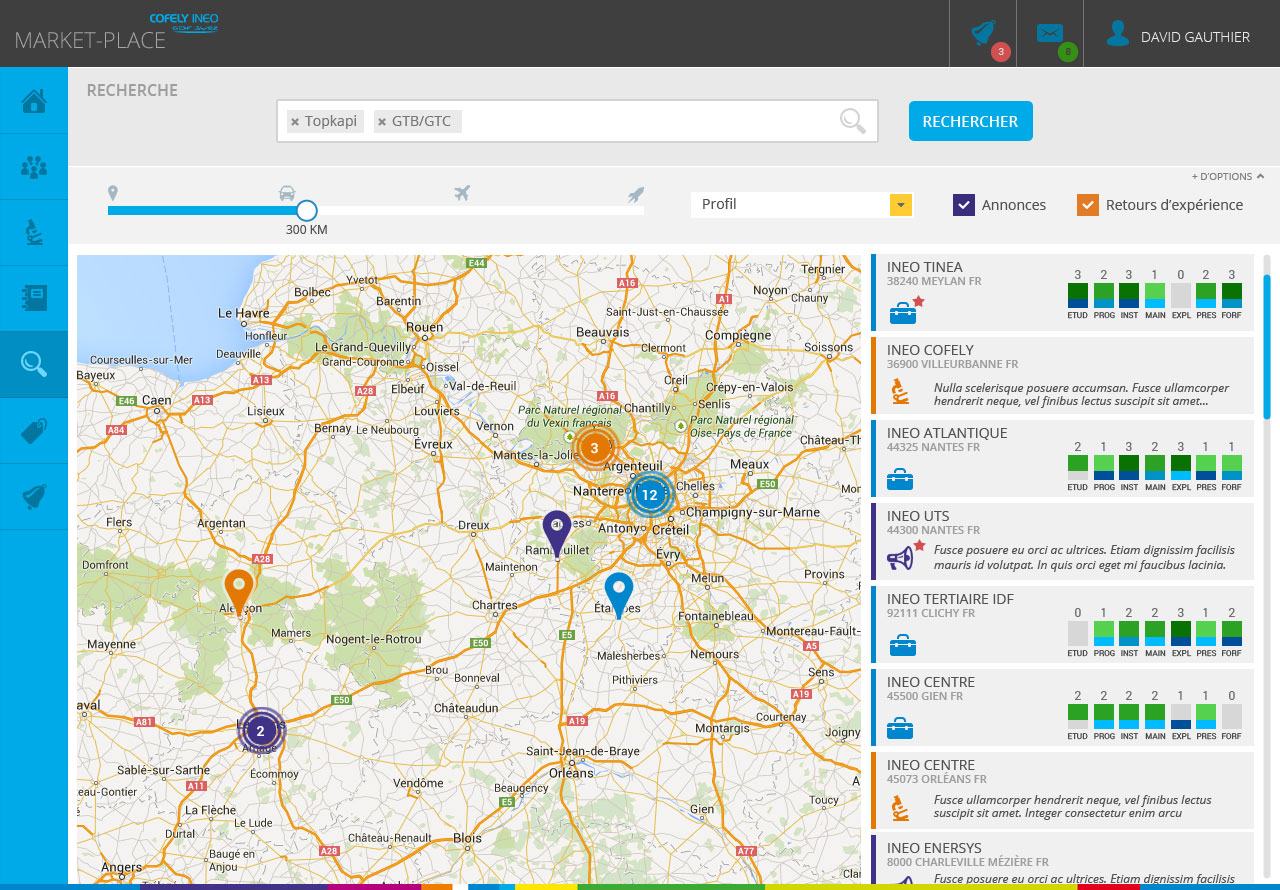1280x890 pixels.
Task: Click Orléans on the map
Action: click(x=571, y=772)
